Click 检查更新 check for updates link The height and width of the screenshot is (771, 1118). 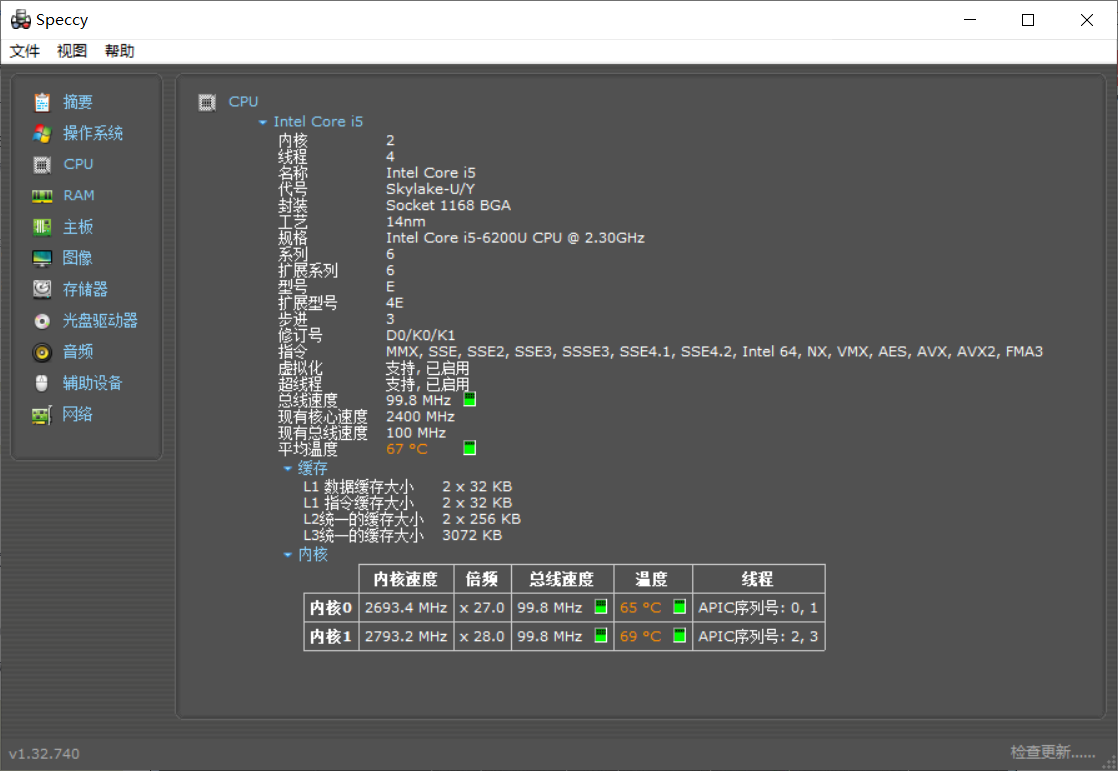pyautogui.click(x=1053, y=752)
